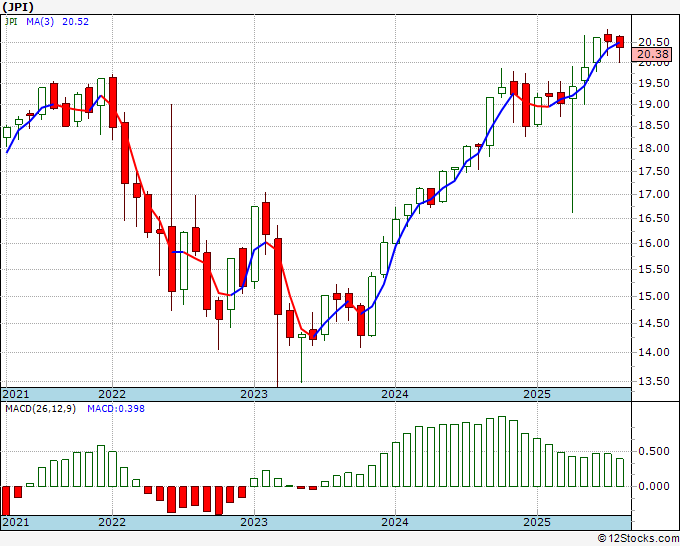Click 2025 on the price chart timeline
This screenshot has height=546, width=680.
coord(536,394)
